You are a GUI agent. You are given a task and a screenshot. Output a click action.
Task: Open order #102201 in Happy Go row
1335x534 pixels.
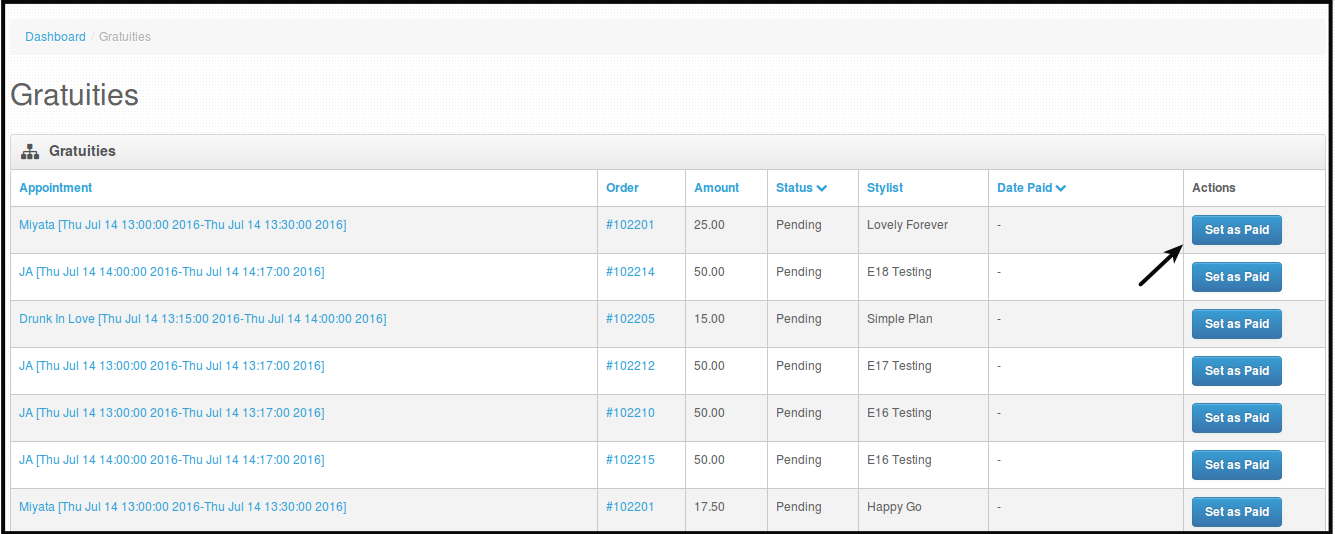point(630,507)
